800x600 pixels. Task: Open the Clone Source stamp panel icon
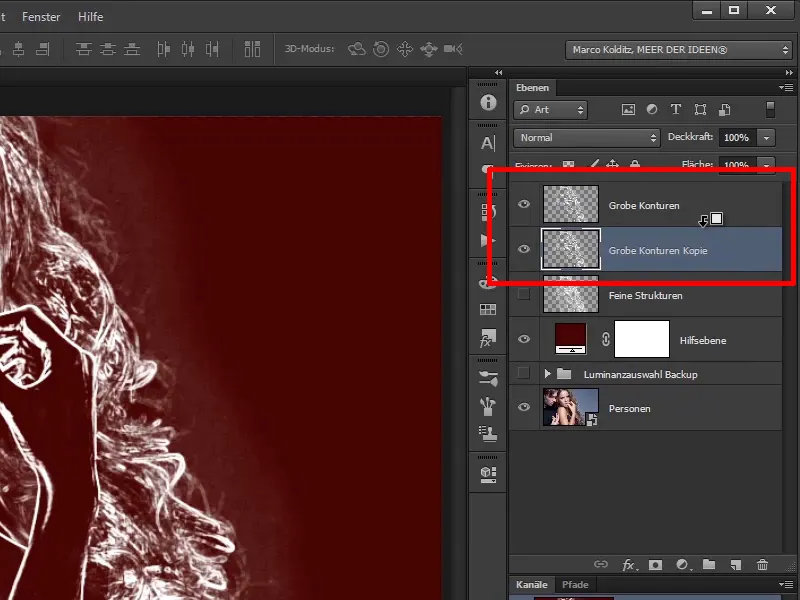(x=488, y=434)
